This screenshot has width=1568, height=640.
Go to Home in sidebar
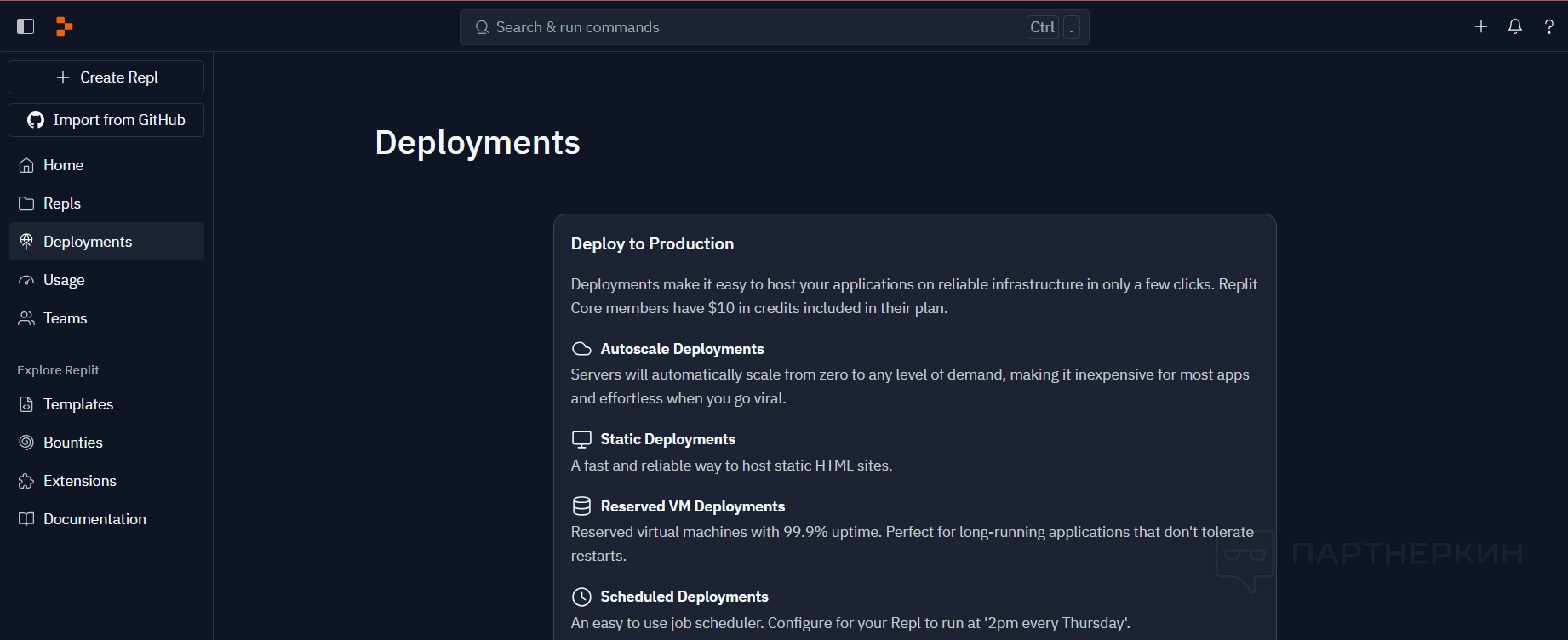pyautogui.click(x=63, y=165)
